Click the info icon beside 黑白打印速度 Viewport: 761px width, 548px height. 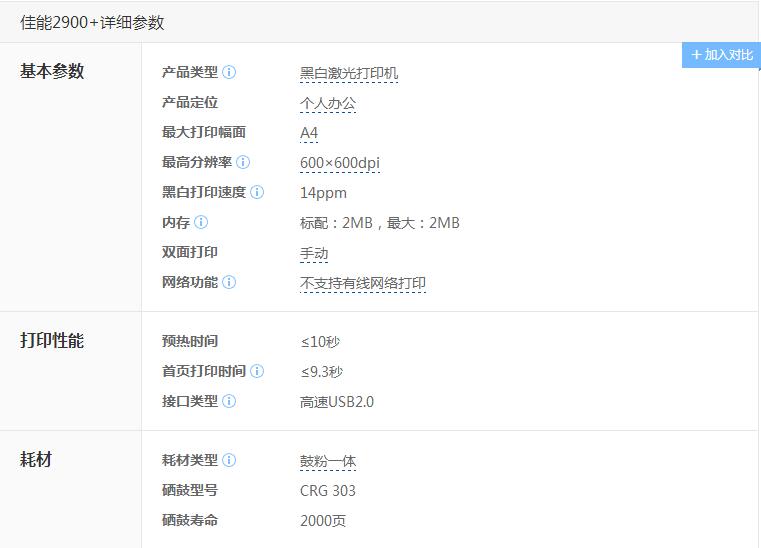(257, 192)
